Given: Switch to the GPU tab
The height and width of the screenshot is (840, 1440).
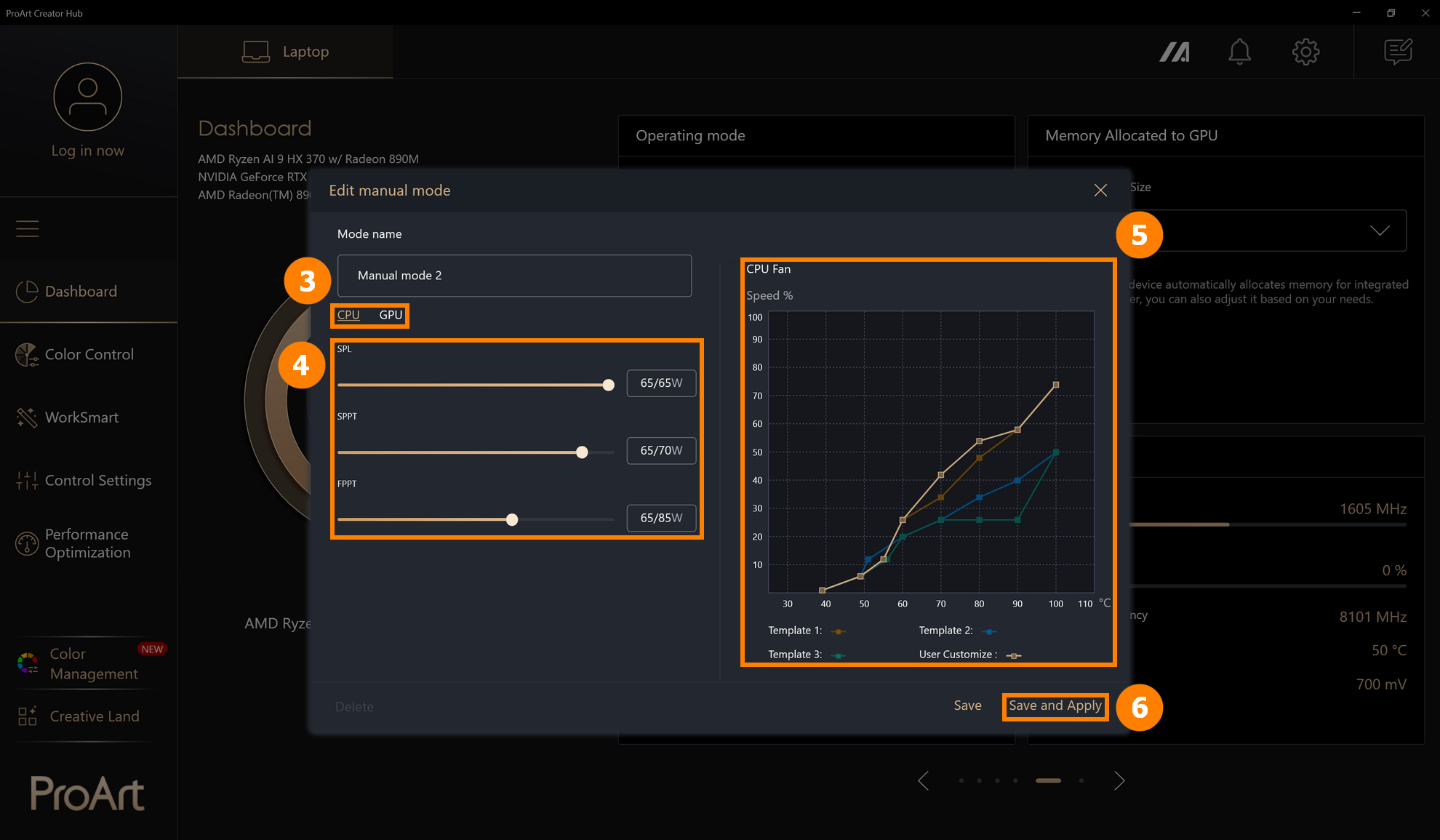Looking at the screenshot, I should pyautogui.click(x=391, y=315).
